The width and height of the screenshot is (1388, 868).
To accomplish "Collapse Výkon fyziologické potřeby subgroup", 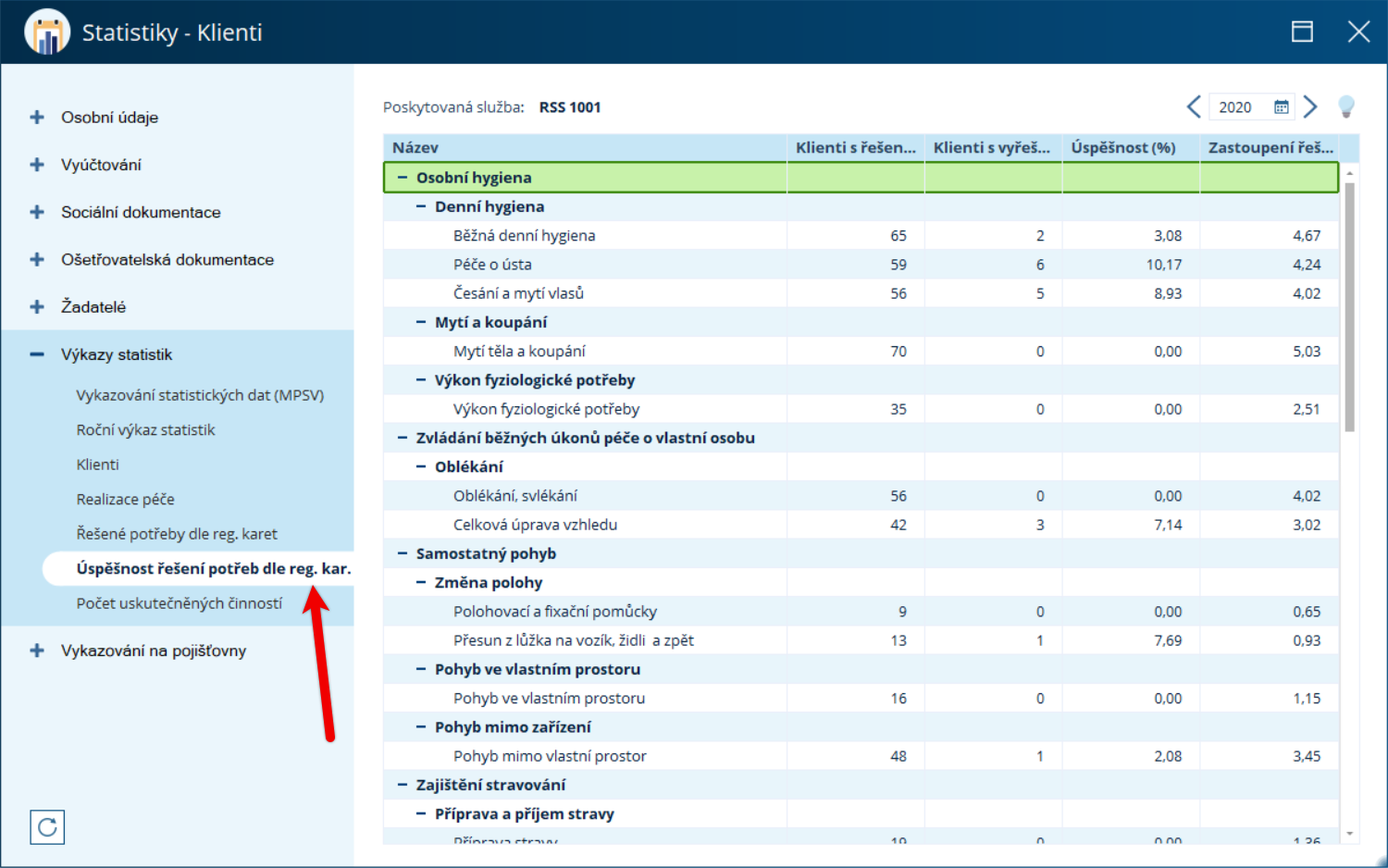I will click(421, 380).
